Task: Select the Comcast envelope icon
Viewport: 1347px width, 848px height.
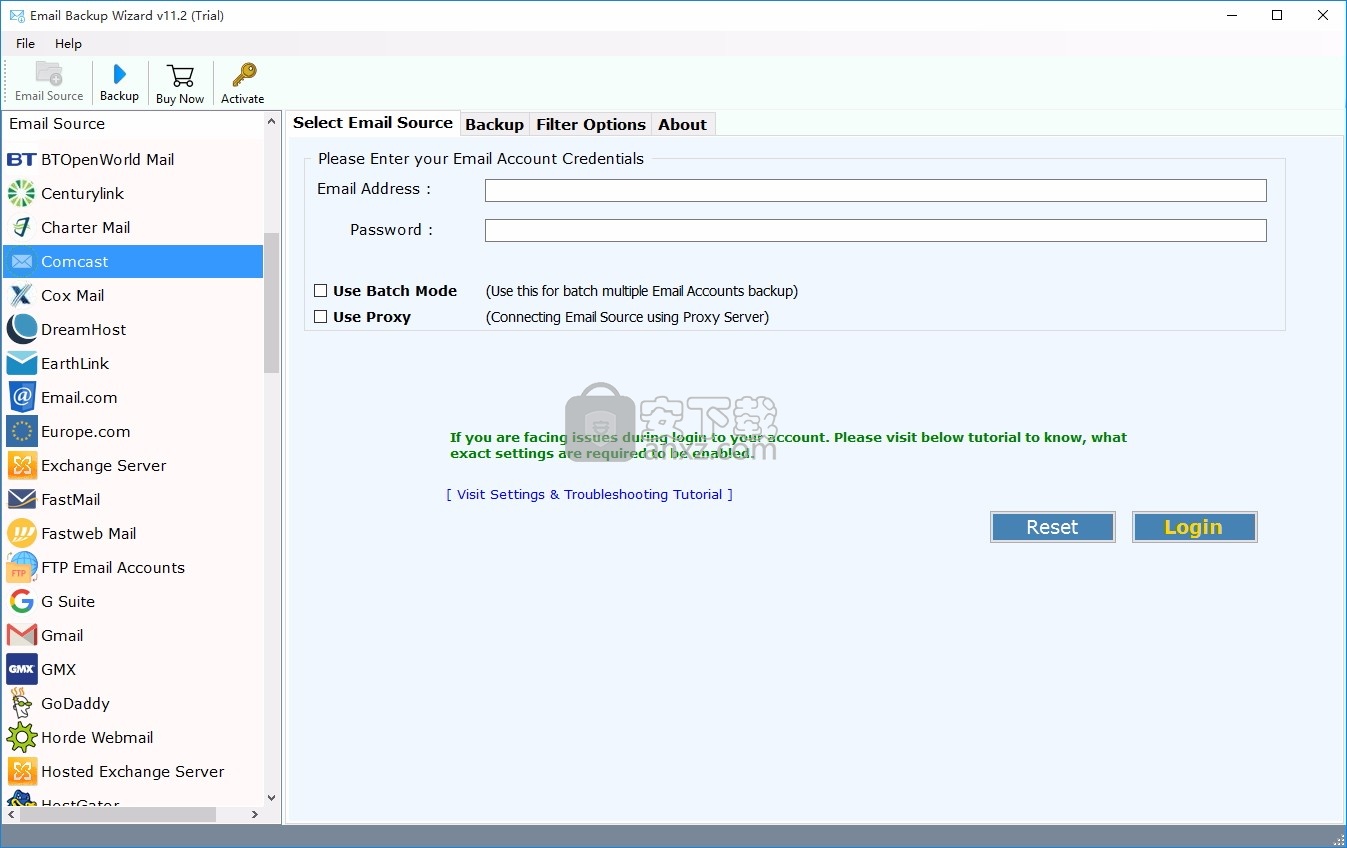Action: tap(21, 261)
